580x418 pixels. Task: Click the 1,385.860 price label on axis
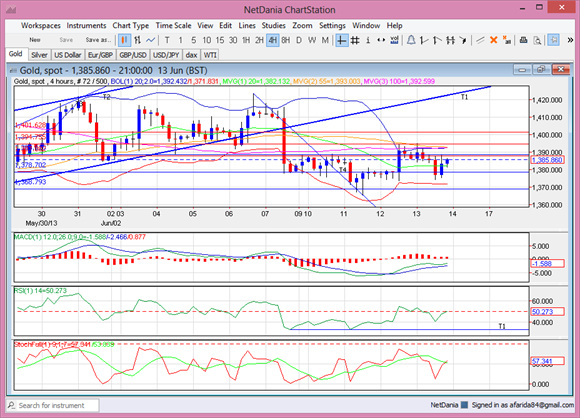(547, 160)
